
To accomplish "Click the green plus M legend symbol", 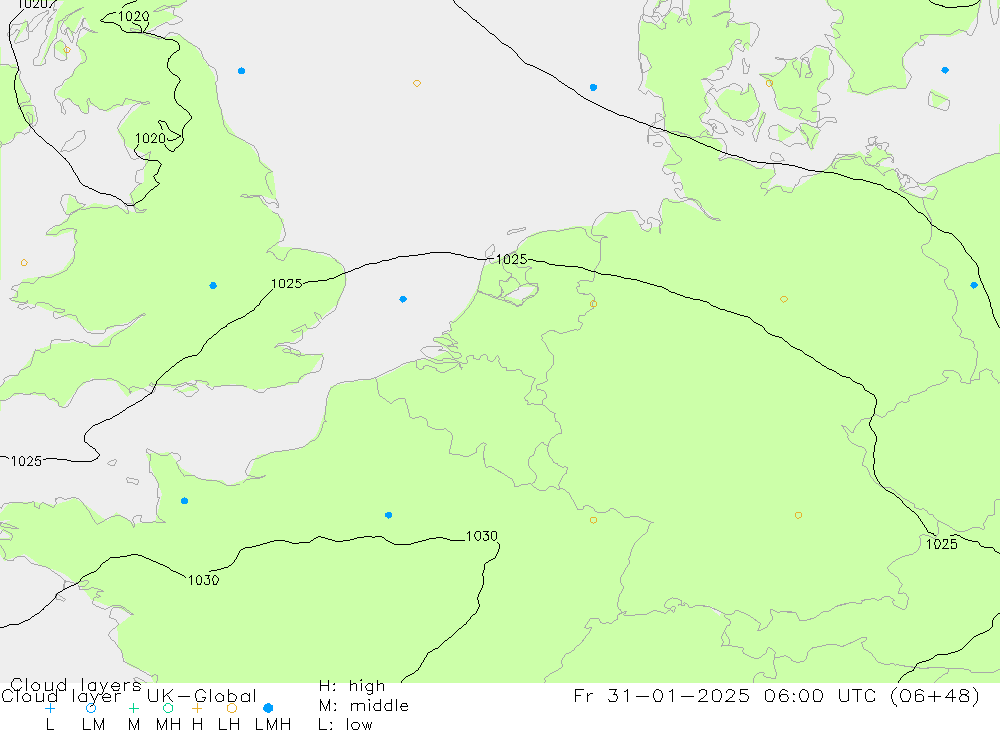I will click(133, 708).
